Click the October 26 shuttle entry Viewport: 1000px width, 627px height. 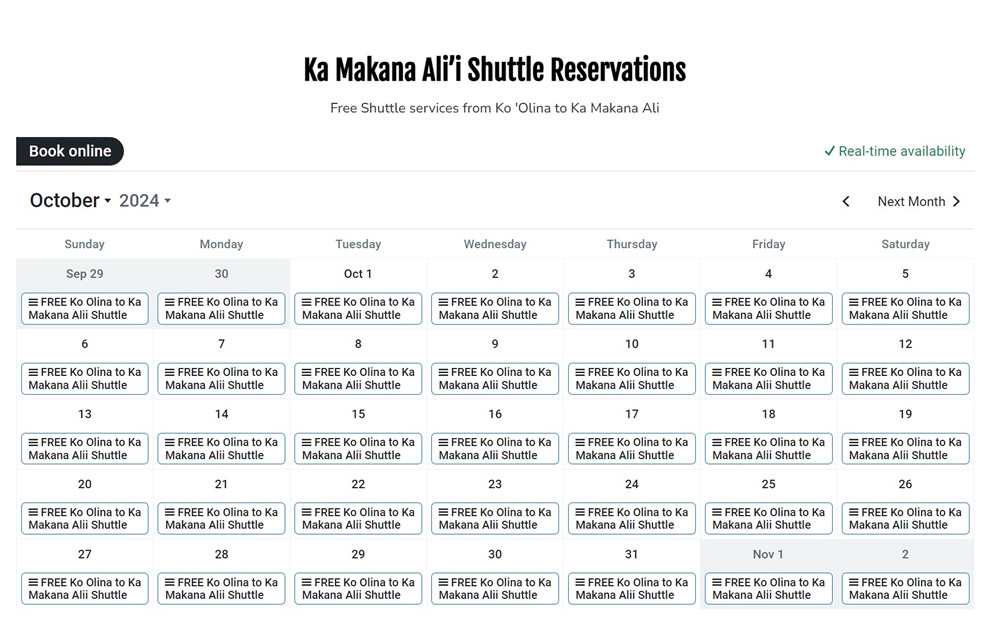pyautogui.click(x=905, y=518)
